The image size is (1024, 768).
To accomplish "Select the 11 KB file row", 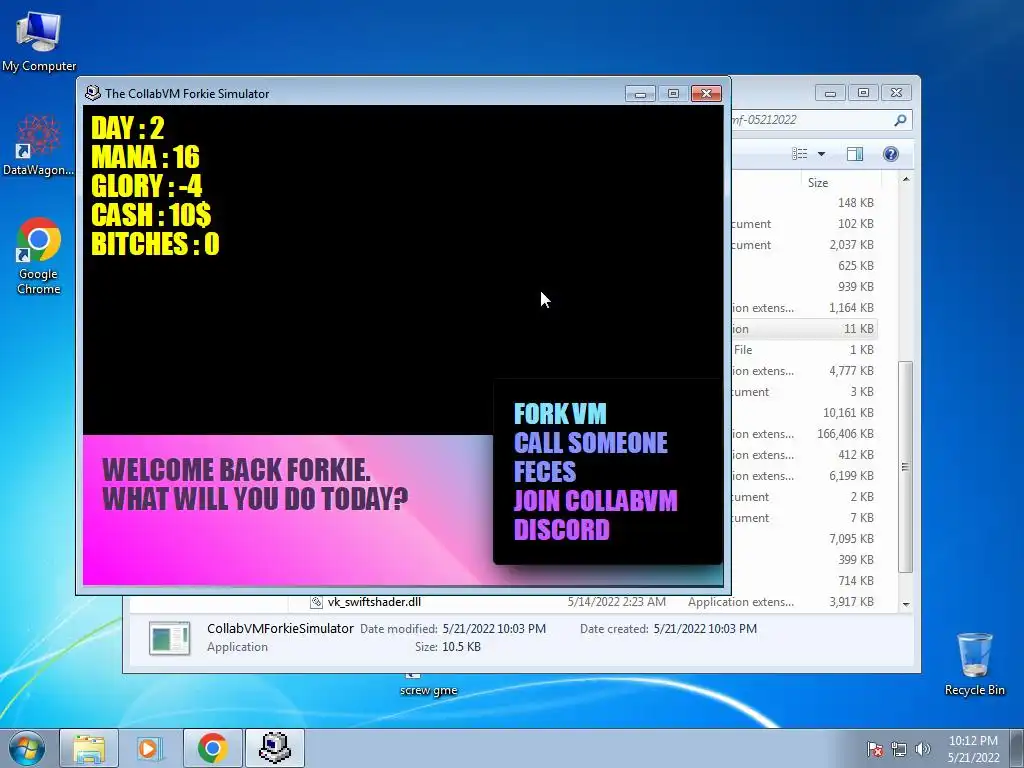I will (x=804, y=328).
